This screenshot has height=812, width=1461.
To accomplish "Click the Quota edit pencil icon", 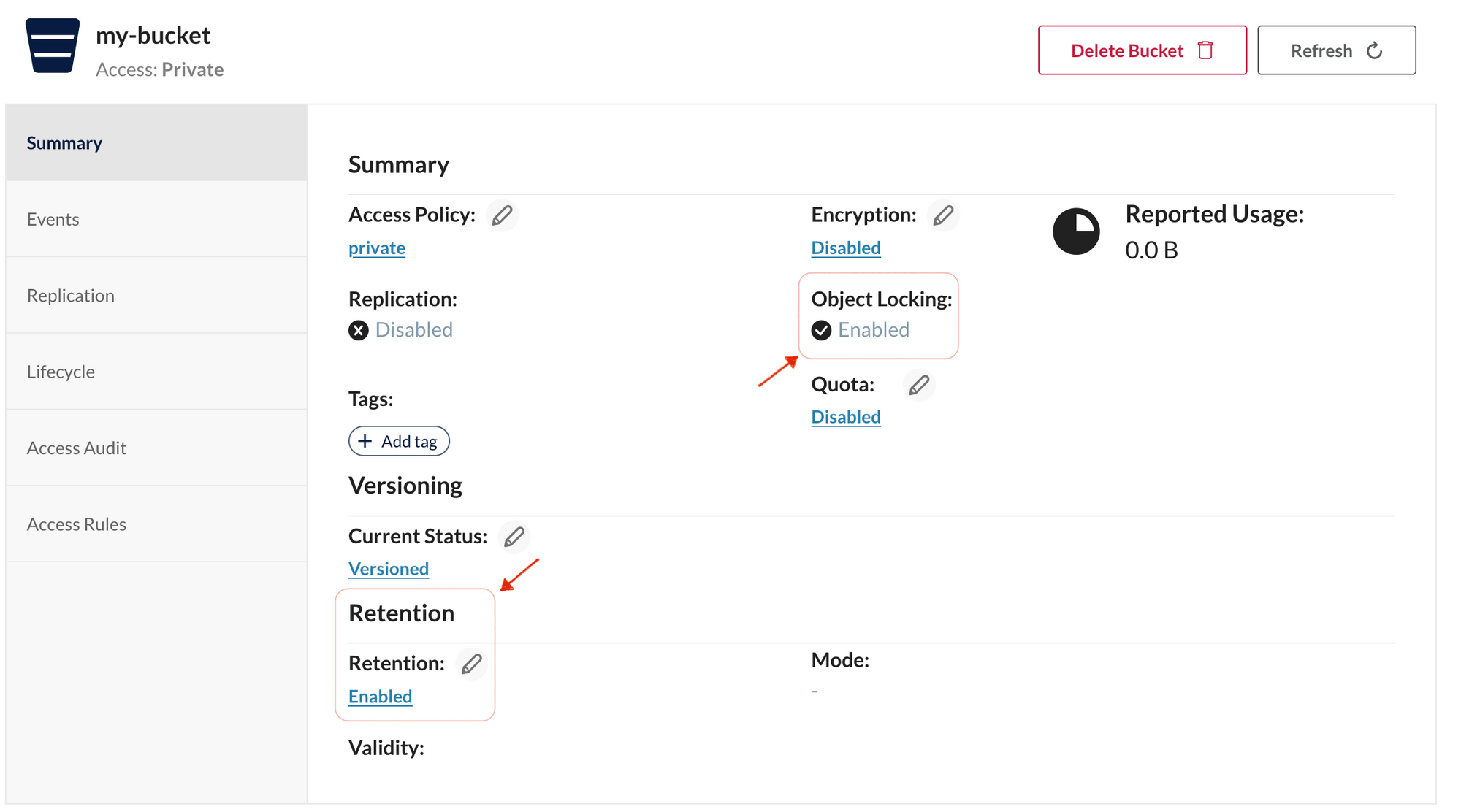I will (x=919, y=385).
